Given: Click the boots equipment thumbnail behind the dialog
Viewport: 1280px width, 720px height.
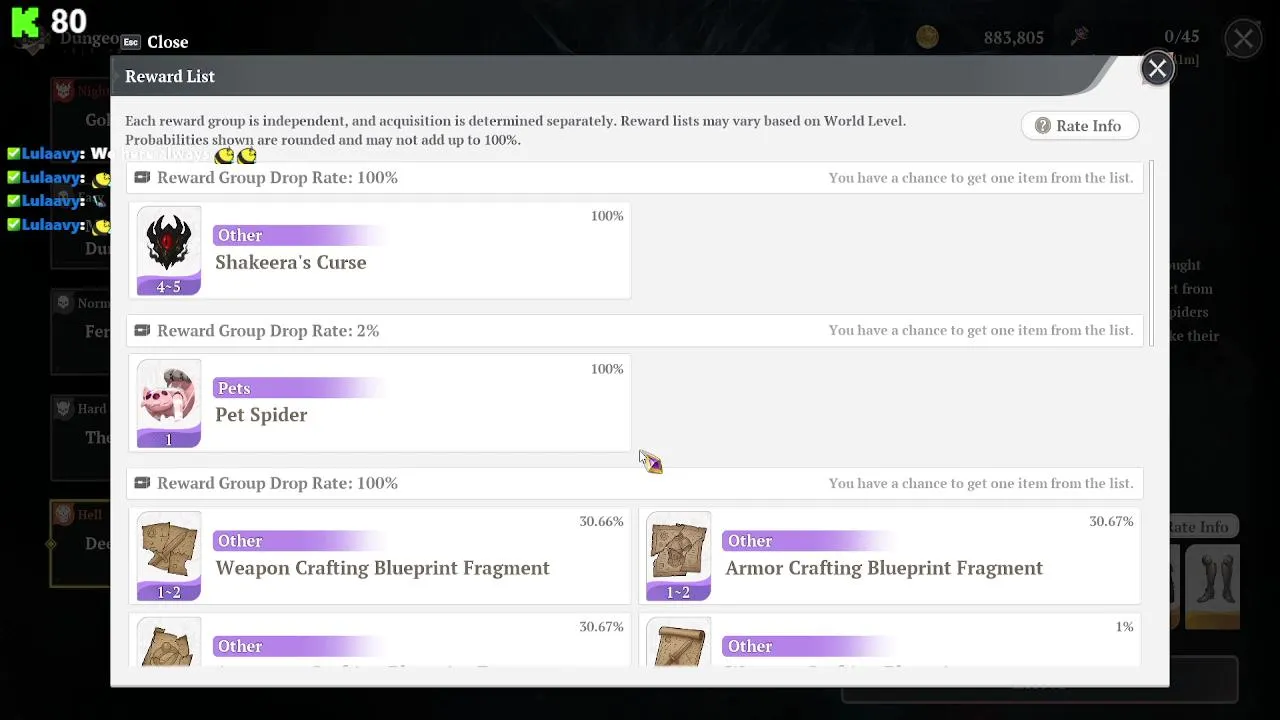Looking at the screenshot, I should coord(1212,585).
